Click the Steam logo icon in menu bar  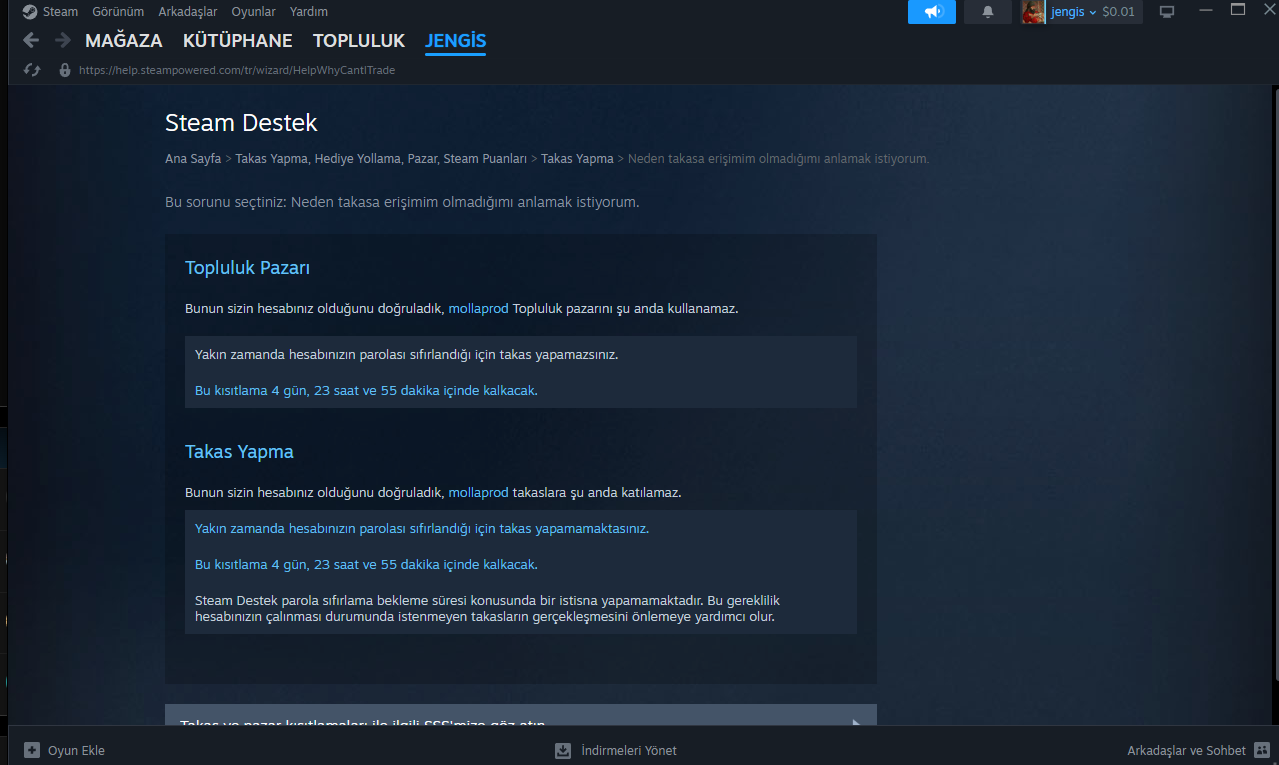(30, 12)
